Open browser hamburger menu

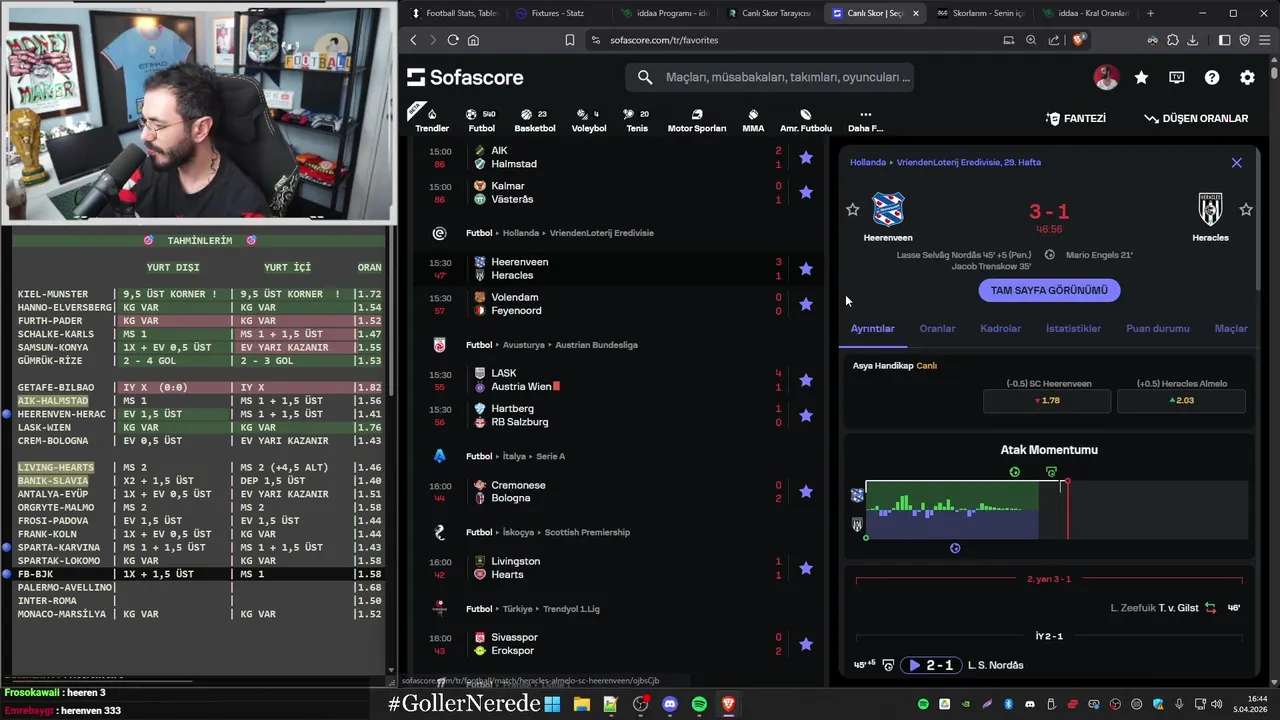coord(1263,40)
